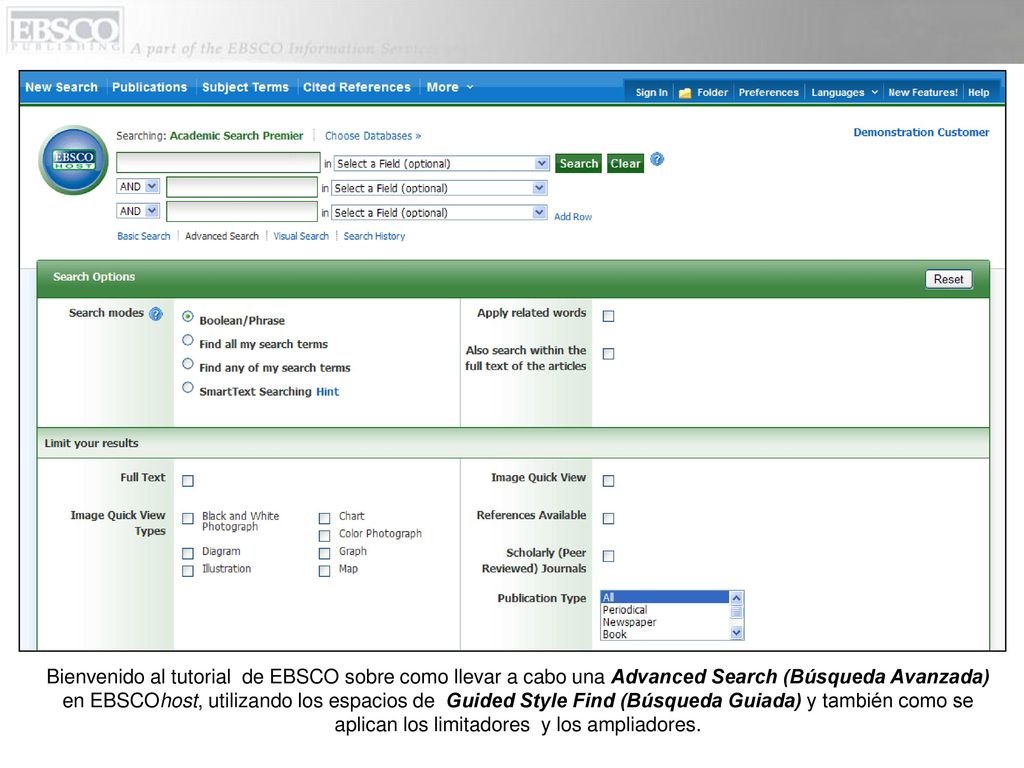
Task: Click Demonstration Customer text
Action: tap(921, 132)
